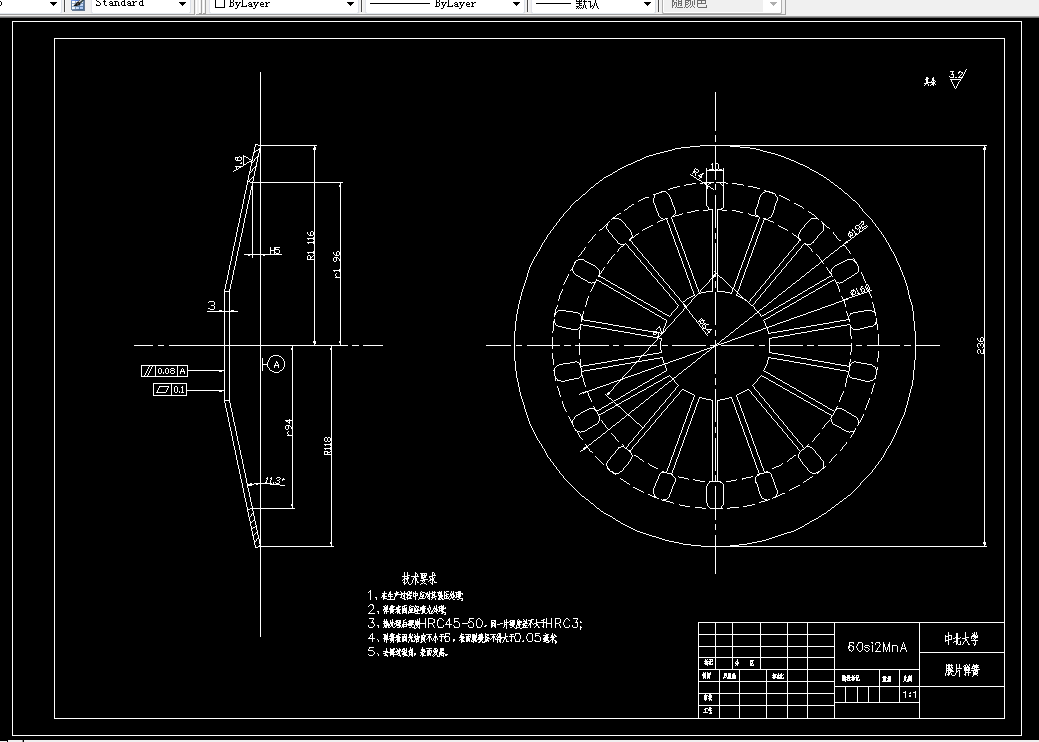
Task: Select technical requirement line 5
Action: point(408,652)
